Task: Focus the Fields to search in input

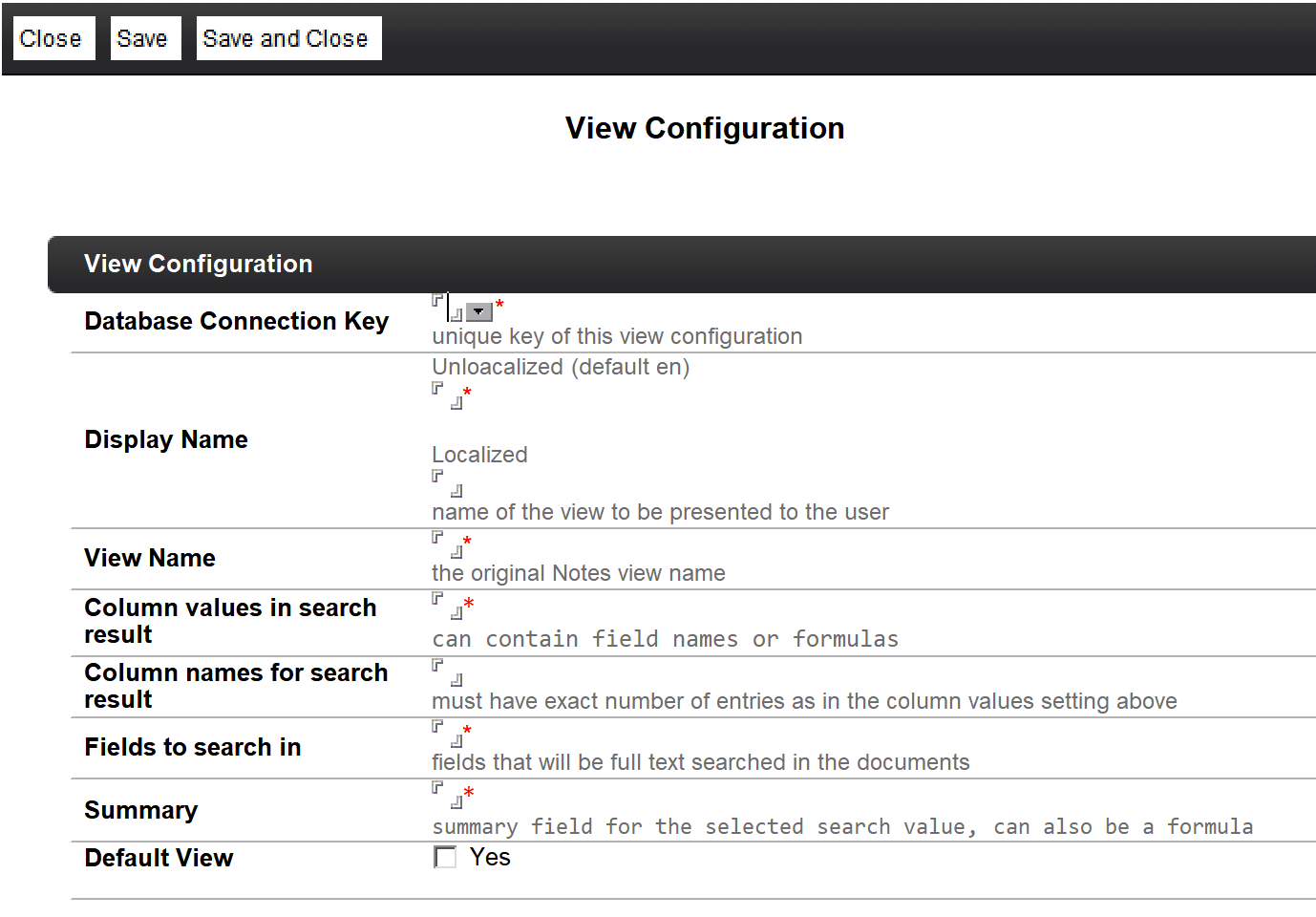Action: (447, 734)
